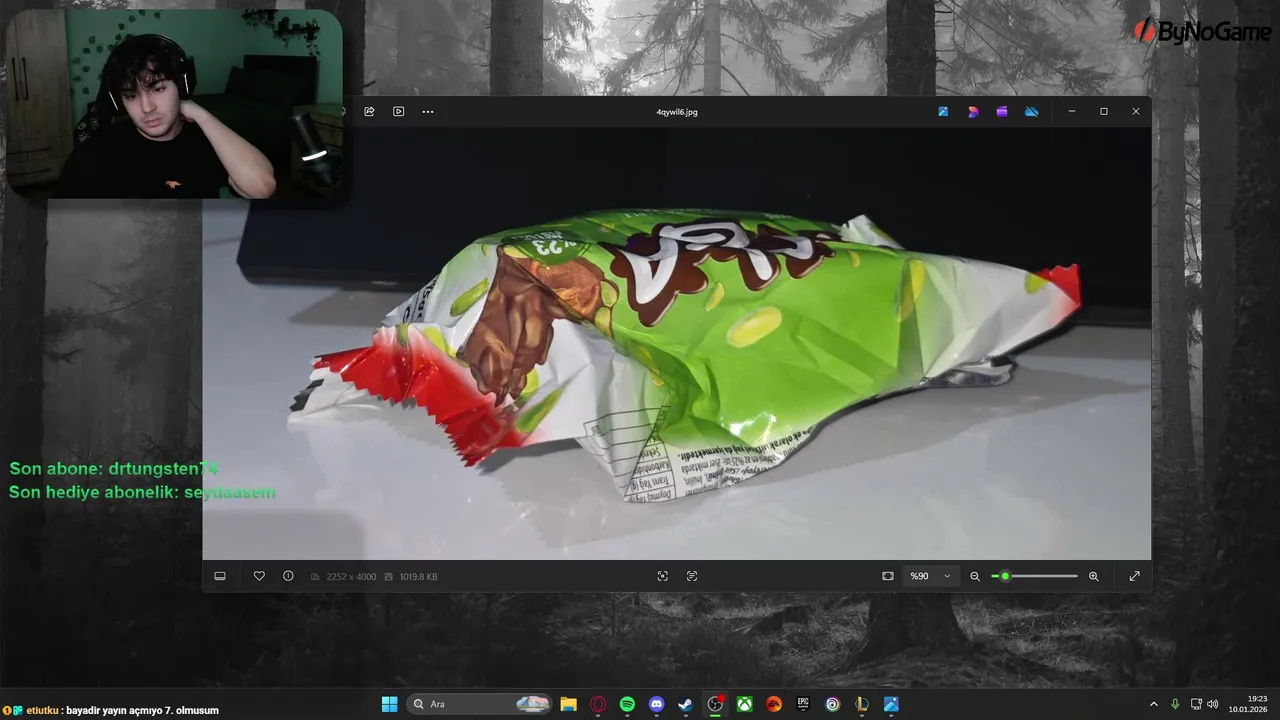The width and height of the screenshot is (1280, 720).
Task: Click the image dimensions 2252 x 4000
Action: coord(351,577)
